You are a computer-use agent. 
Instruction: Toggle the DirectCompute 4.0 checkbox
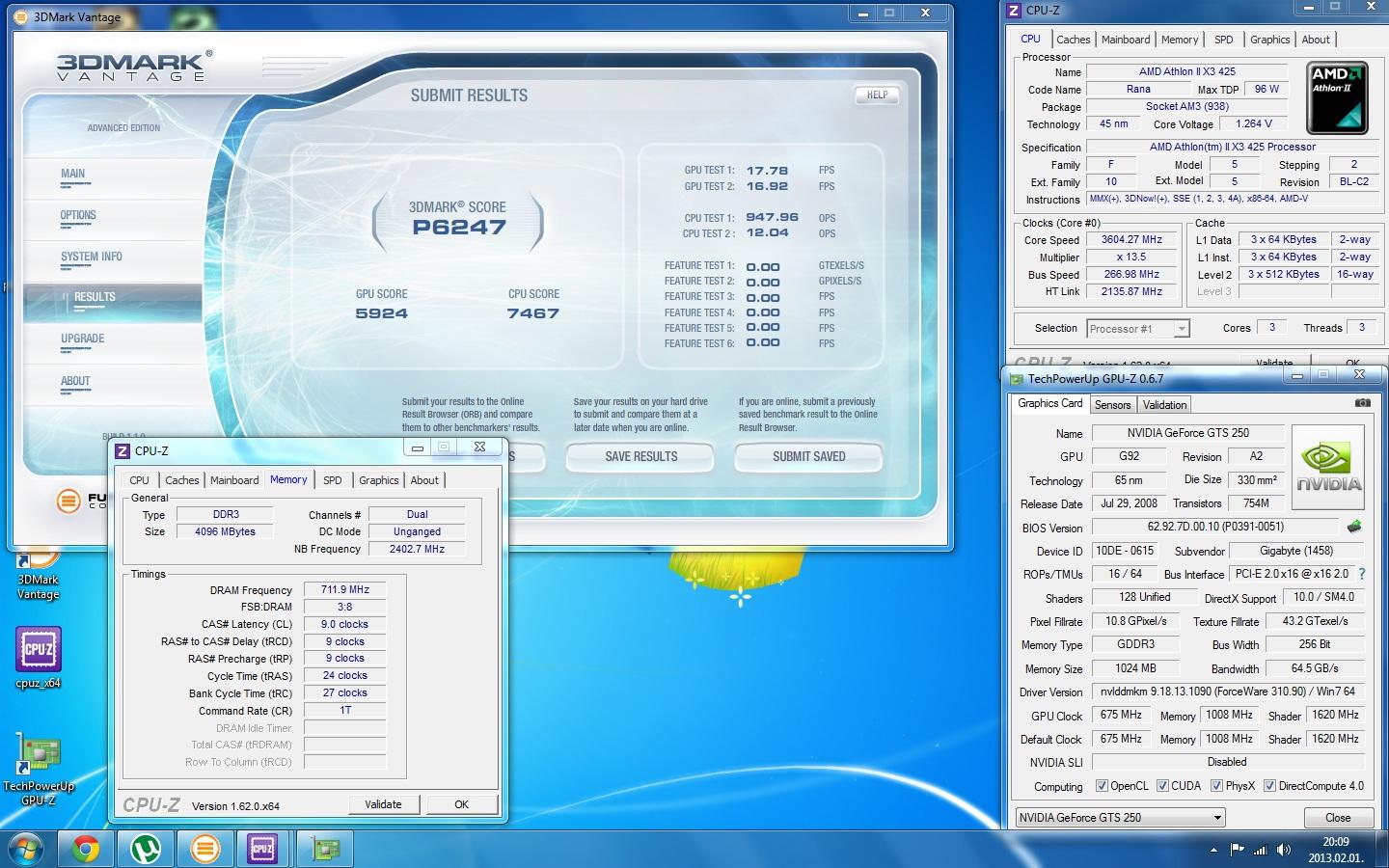coord(1269,786)
